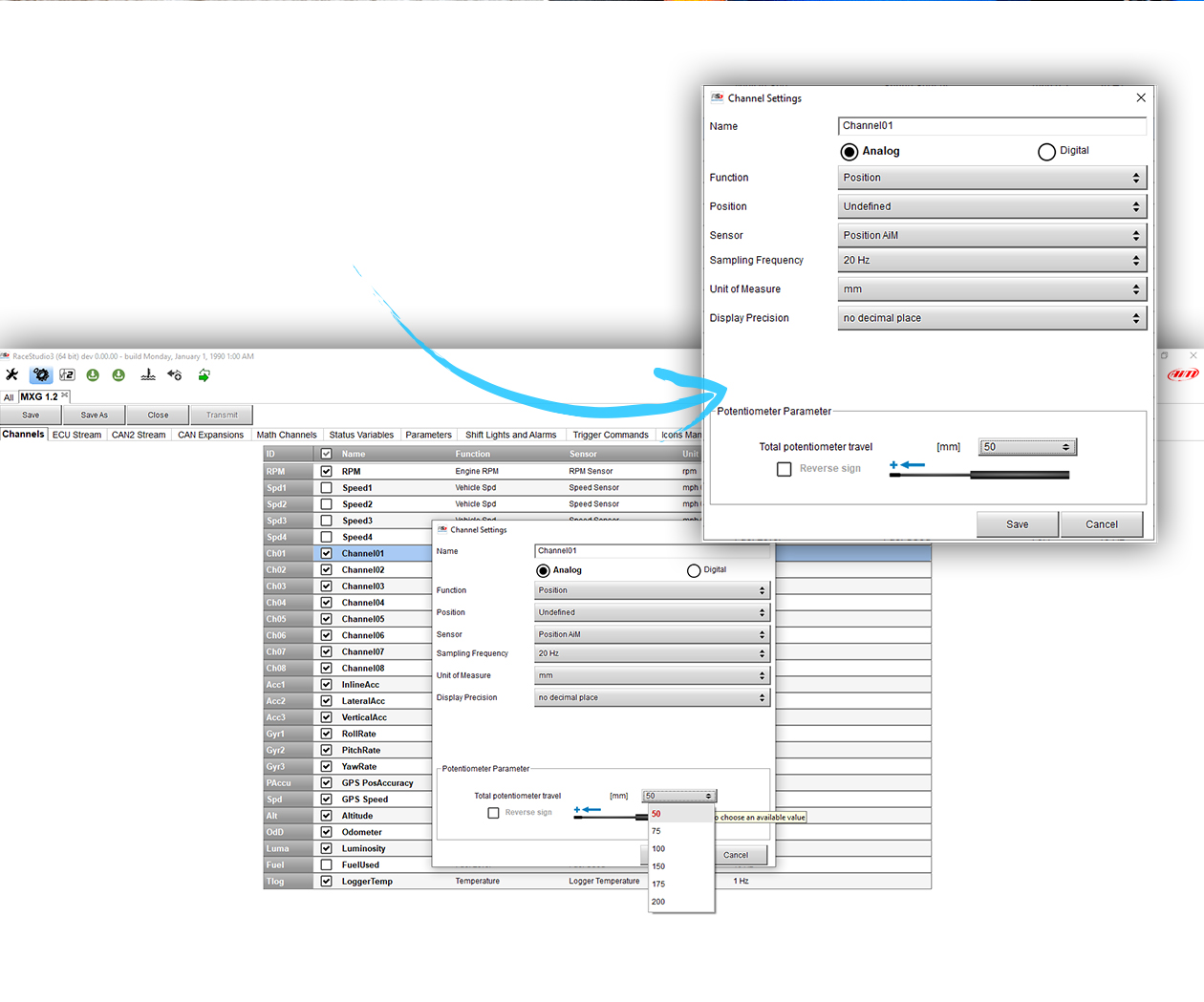Click the Transmit button

tap(222, 415)
